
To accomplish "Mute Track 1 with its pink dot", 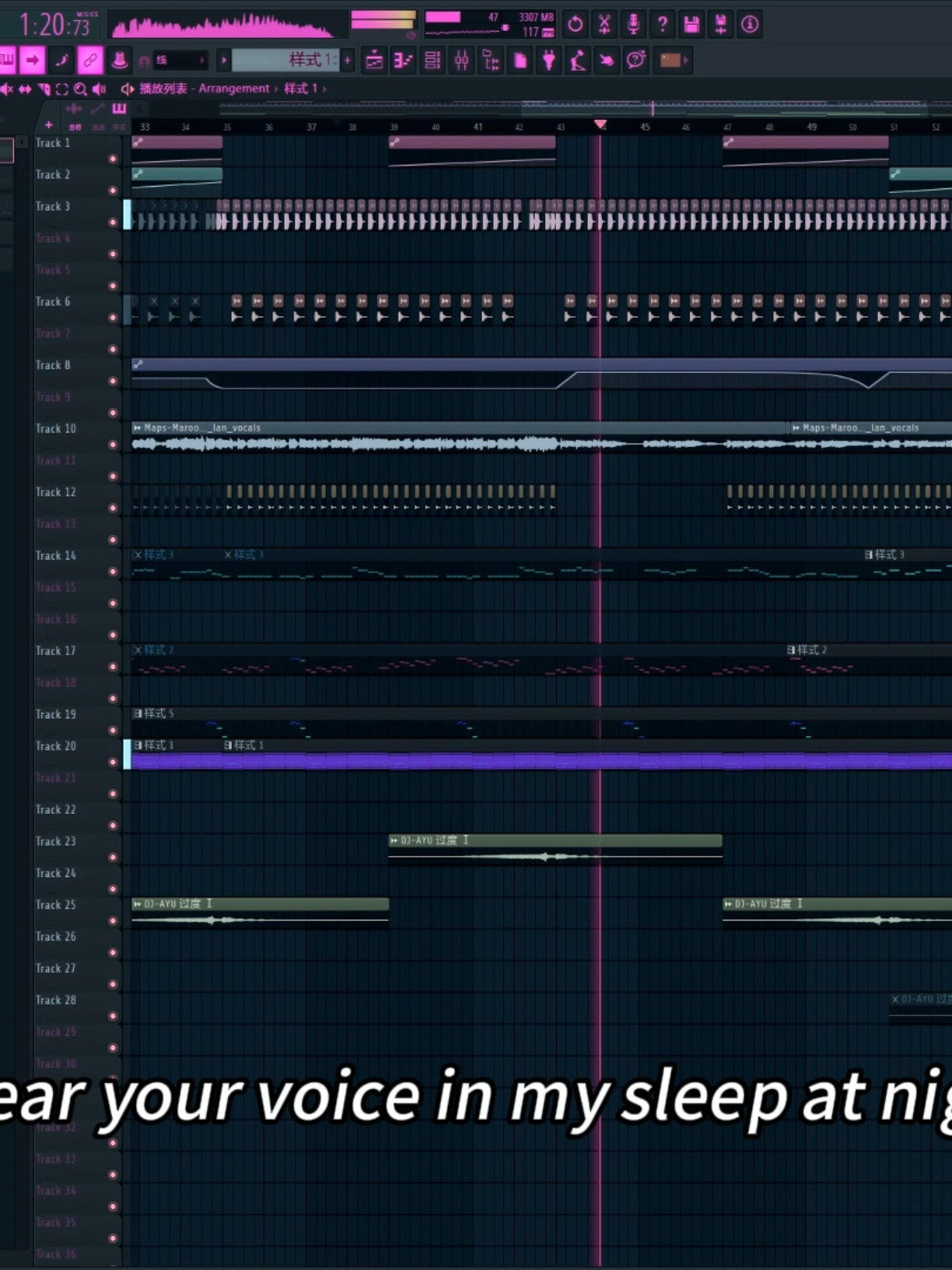I will click(x=113, y=159).
